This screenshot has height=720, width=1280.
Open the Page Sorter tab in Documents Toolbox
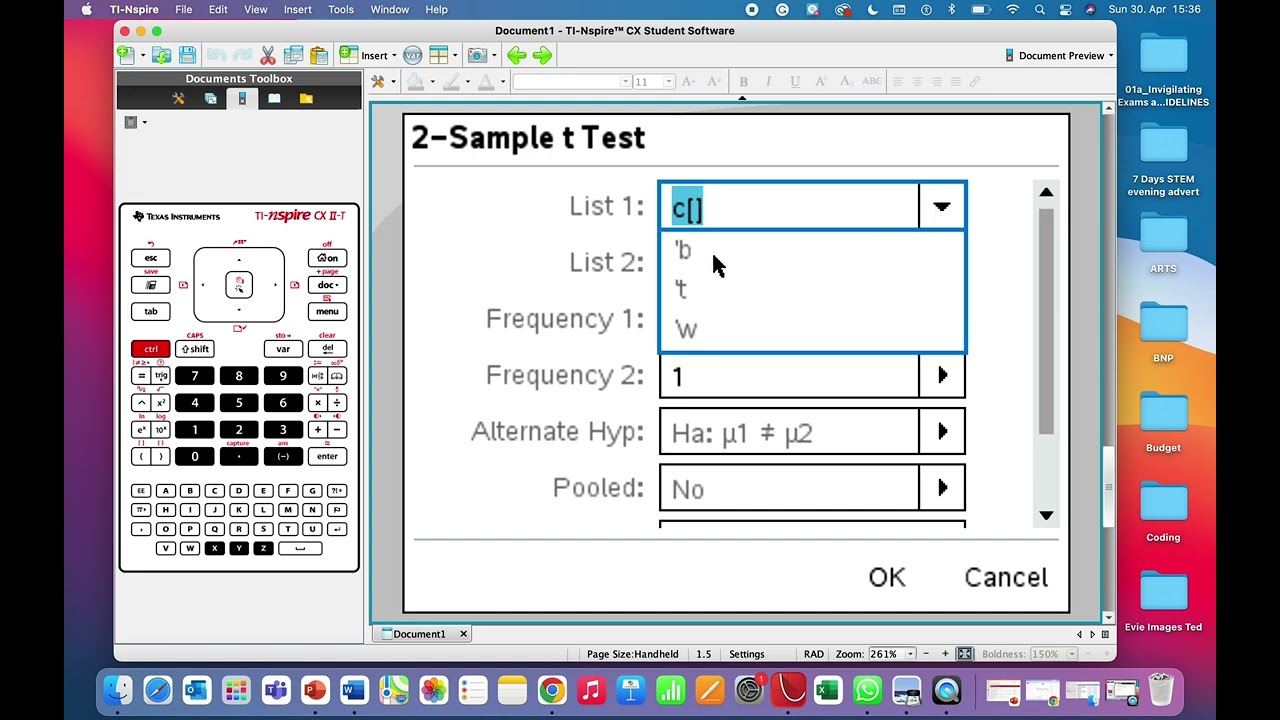click(x=210, y=98)
